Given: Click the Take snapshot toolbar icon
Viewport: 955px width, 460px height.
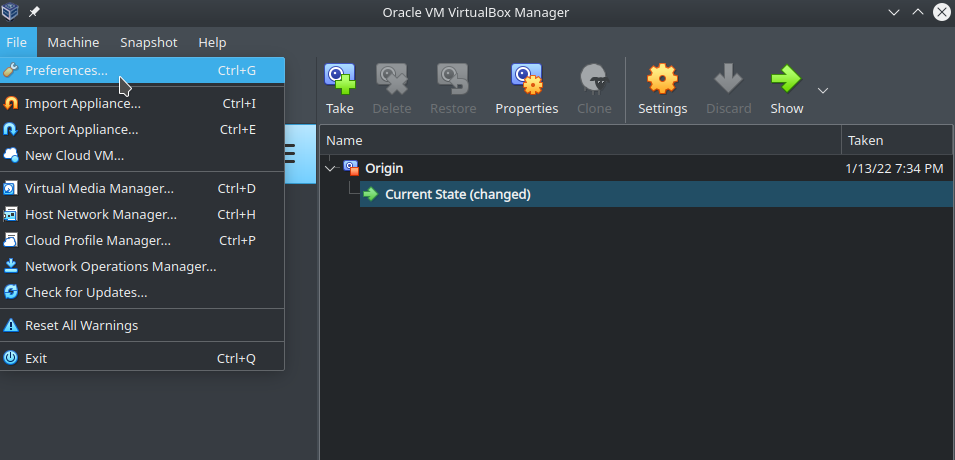Looking at the screenshot, I should (339, 79).
